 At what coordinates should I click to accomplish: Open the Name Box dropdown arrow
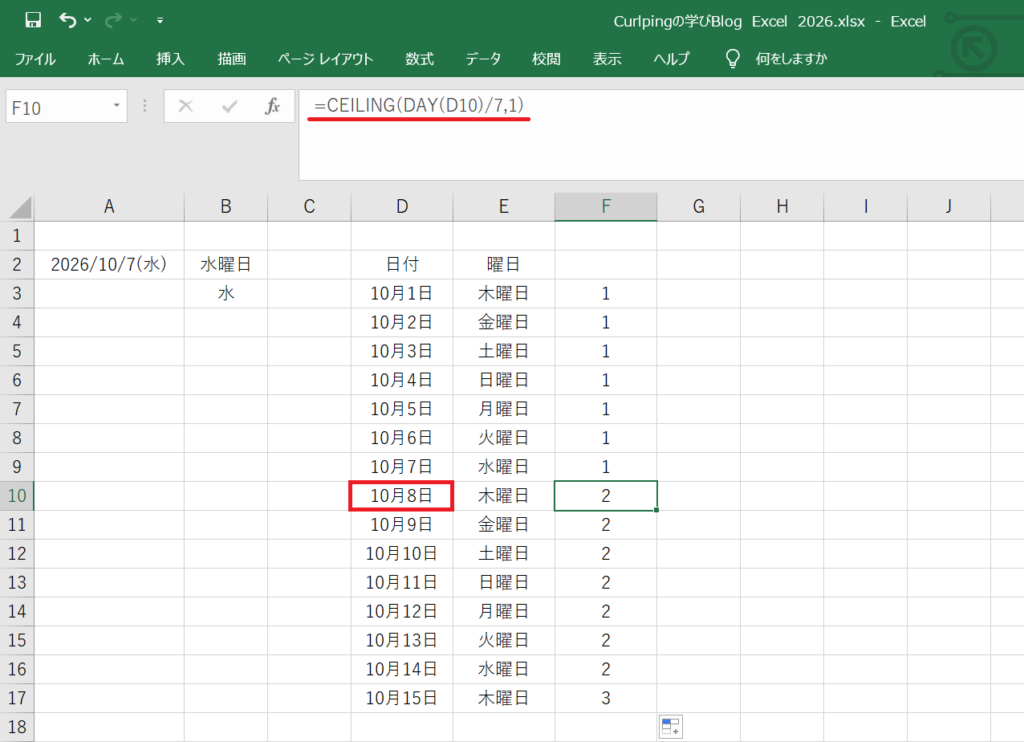coord(117,105)
